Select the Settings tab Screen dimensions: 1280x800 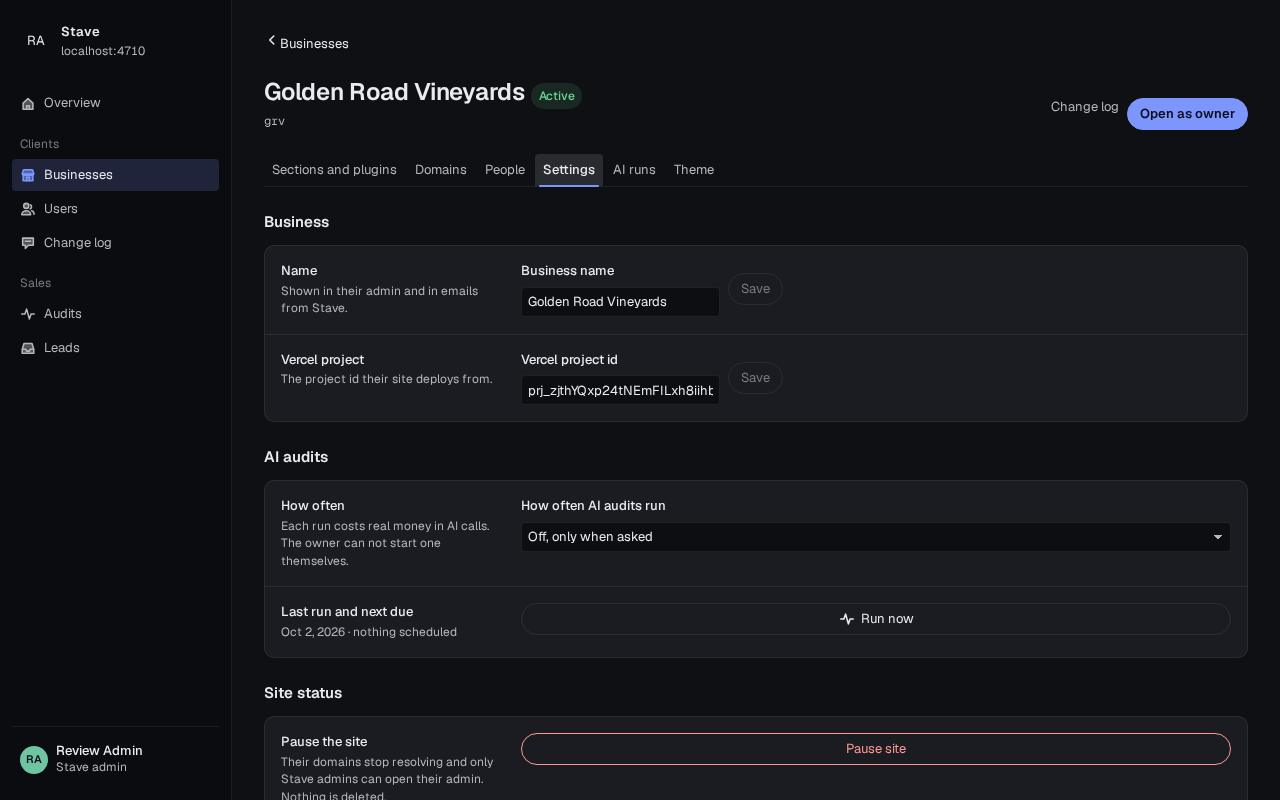(569, 170)
